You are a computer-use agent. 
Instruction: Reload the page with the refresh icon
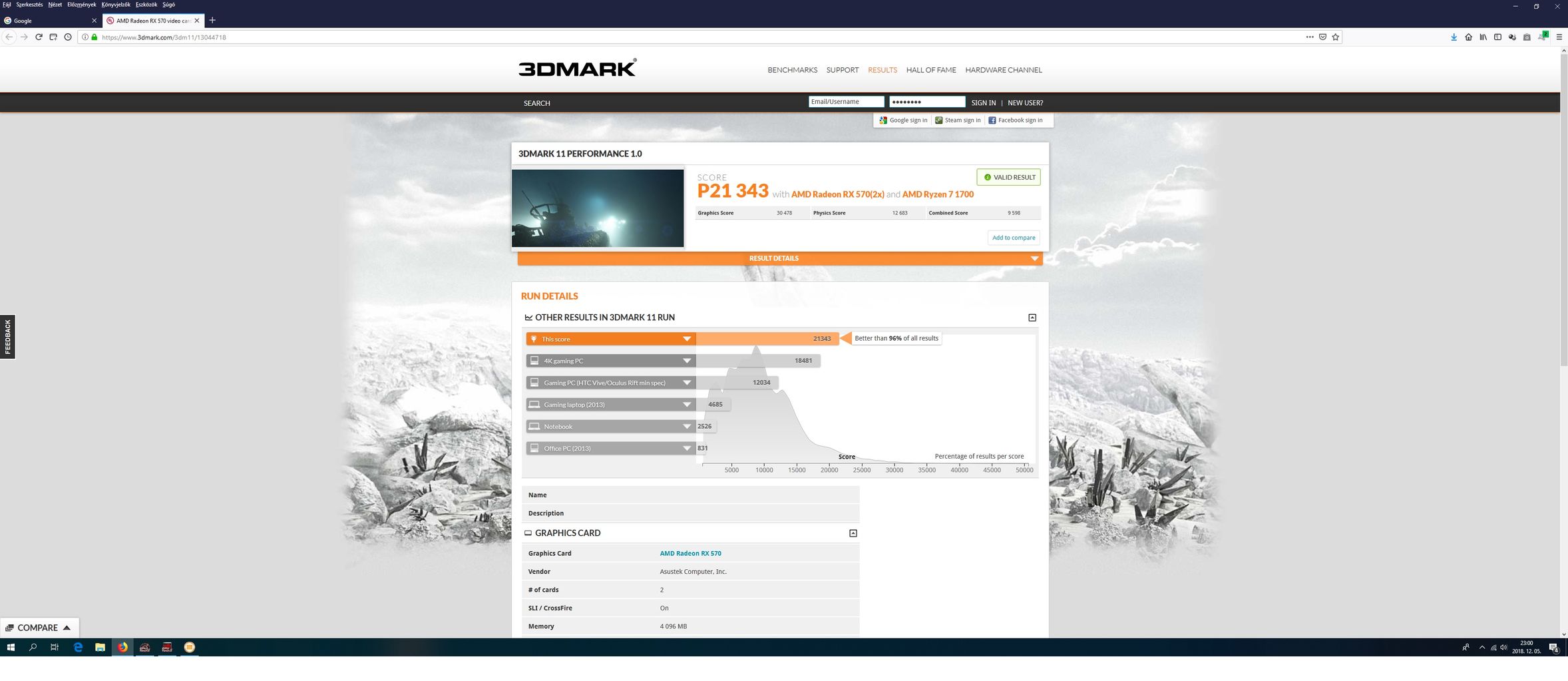click(x=39, y=37)
